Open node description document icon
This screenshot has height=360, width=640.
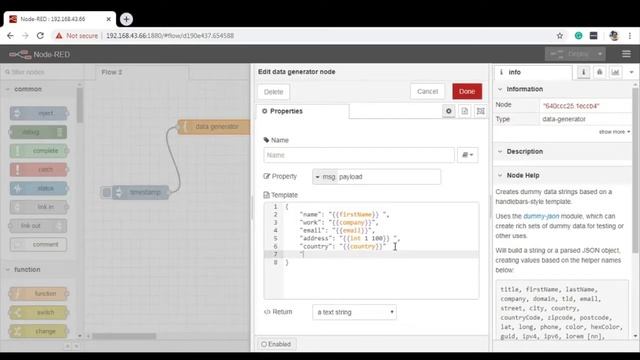(x=464, y=111)
